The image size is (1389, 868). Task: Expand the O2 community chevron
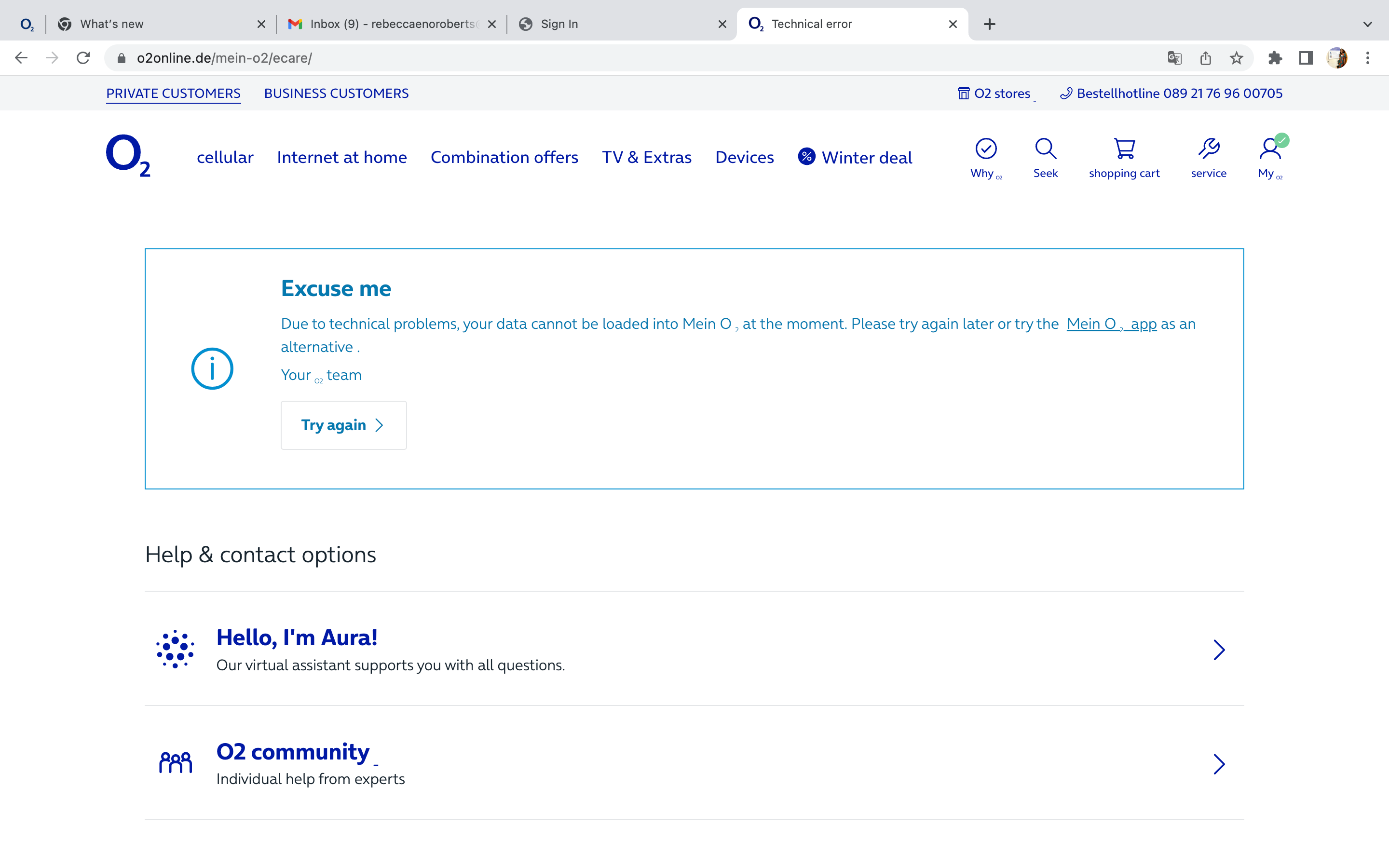1219,763
